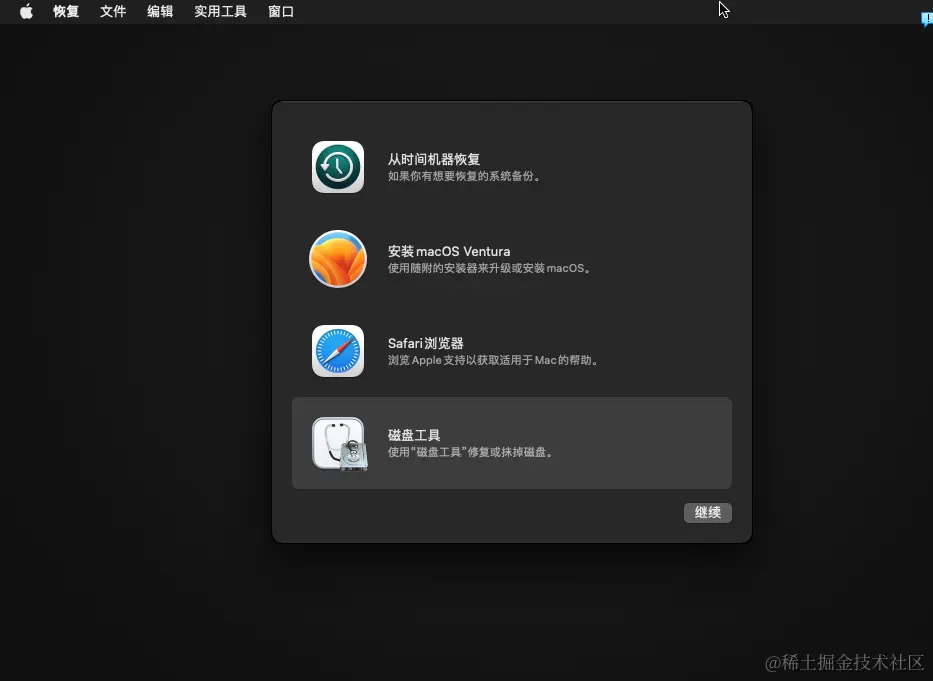This screenshot has width=933, height=681.
Task: Select the macOS Ventura installer icon
Action: point(338,259)
